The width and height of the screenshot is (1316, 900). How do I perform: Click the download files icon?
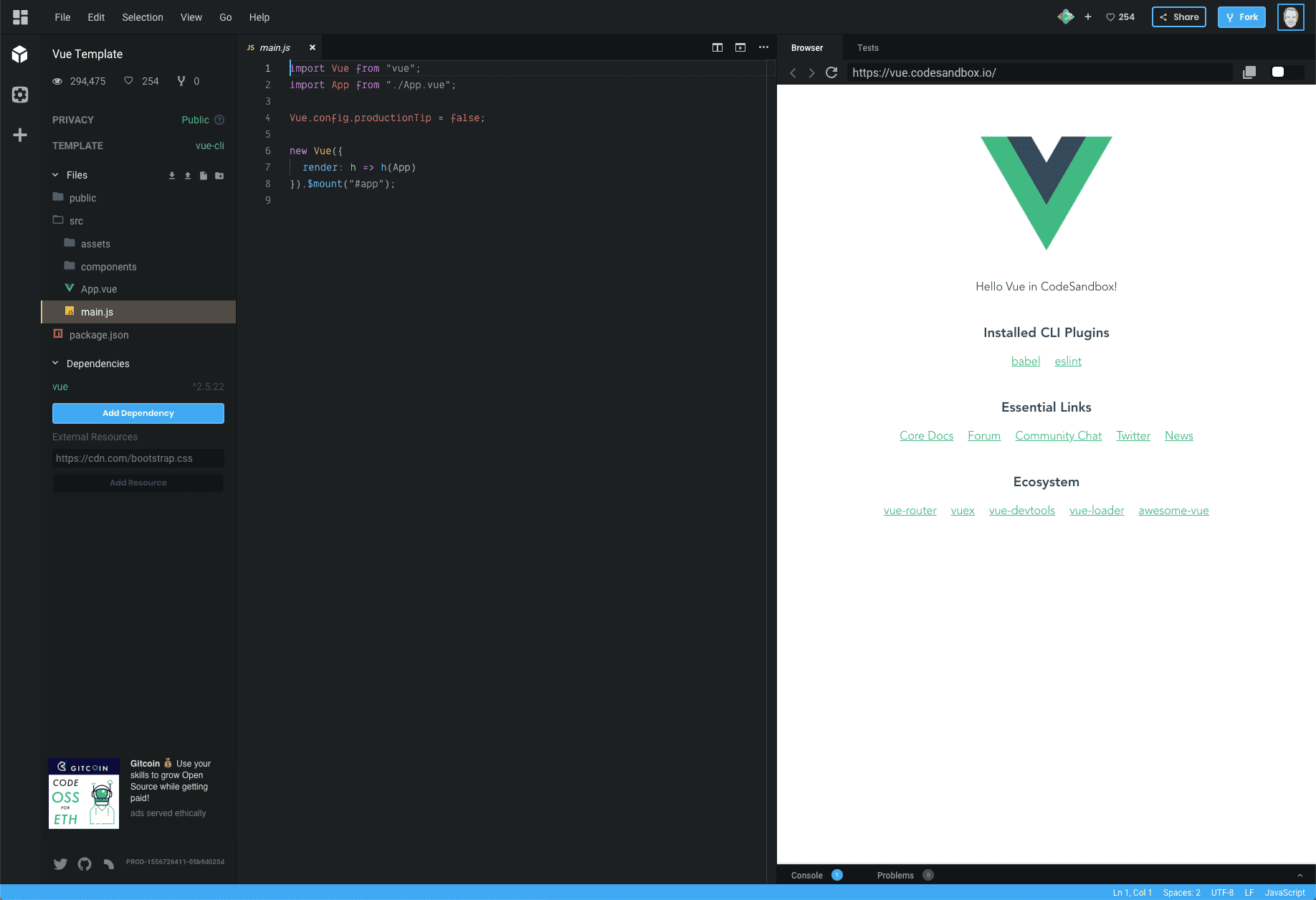(x=172, y=176)
